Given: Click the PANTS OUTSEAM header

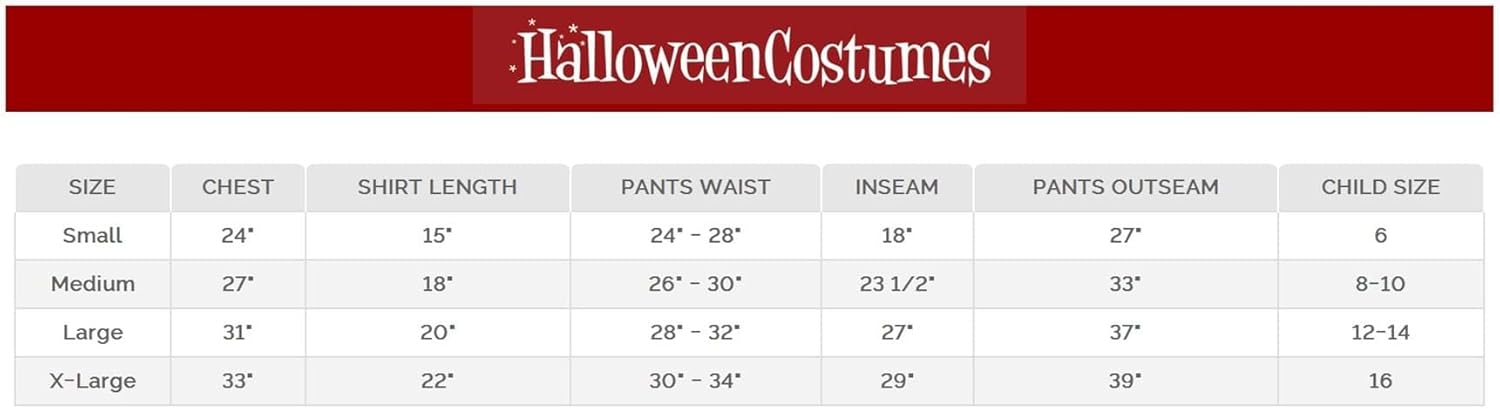Looking at the screenshot, I should (x=1125, y=187).
